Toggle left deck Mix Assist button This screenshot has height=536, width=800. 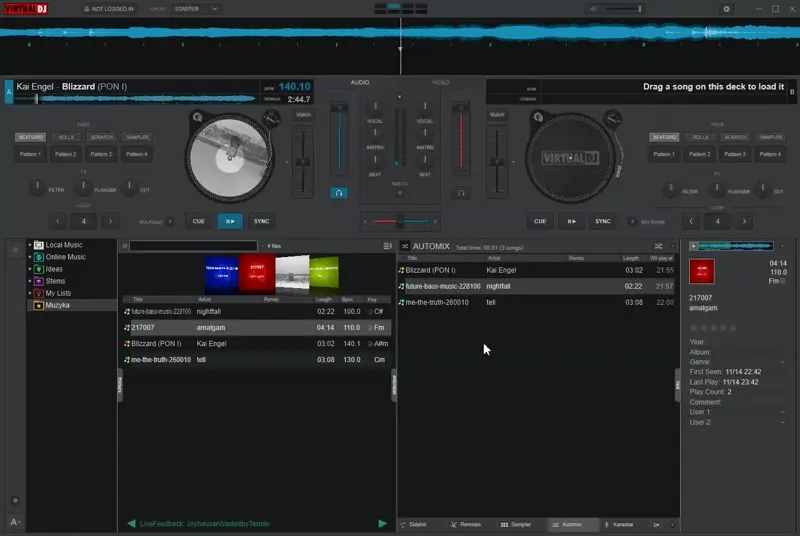pos(170,222)
